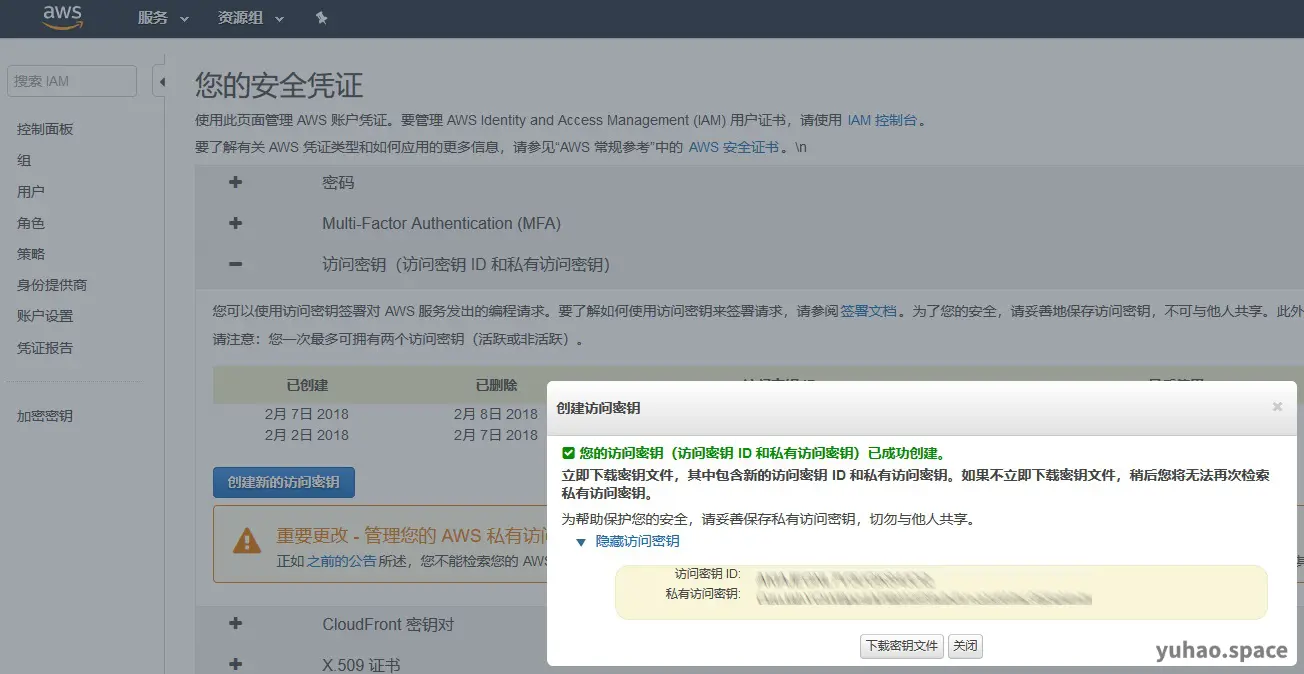Click the AWS home logo
Image resolution: width=1304 pixels, height=674 pixels.
tap(62, 17)
